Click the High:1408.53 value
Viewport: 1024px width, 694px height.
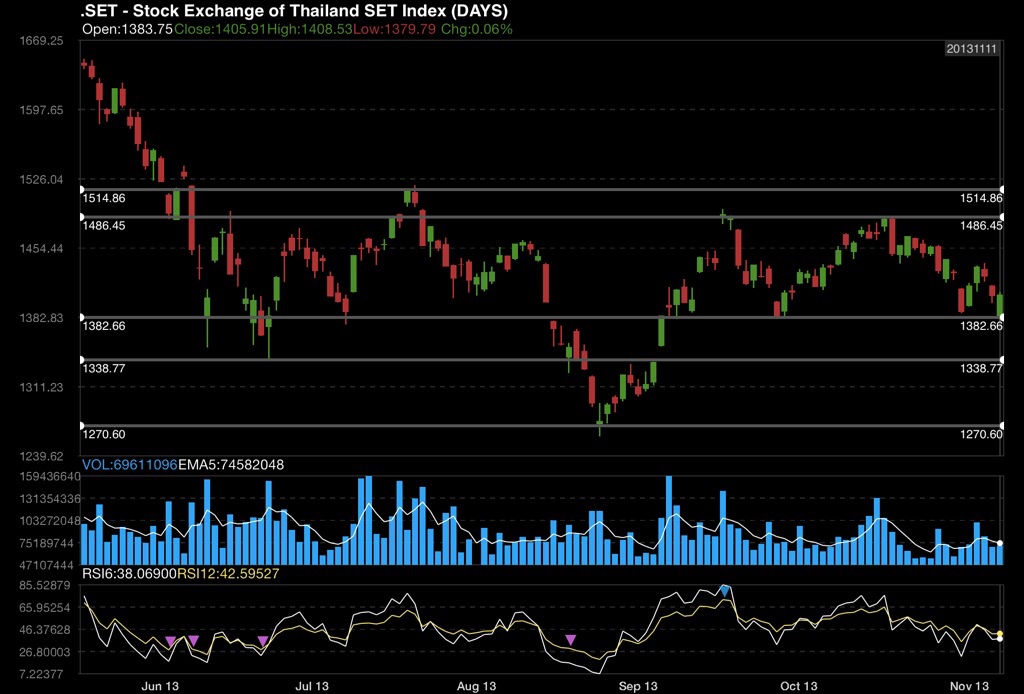click(310, 29)
